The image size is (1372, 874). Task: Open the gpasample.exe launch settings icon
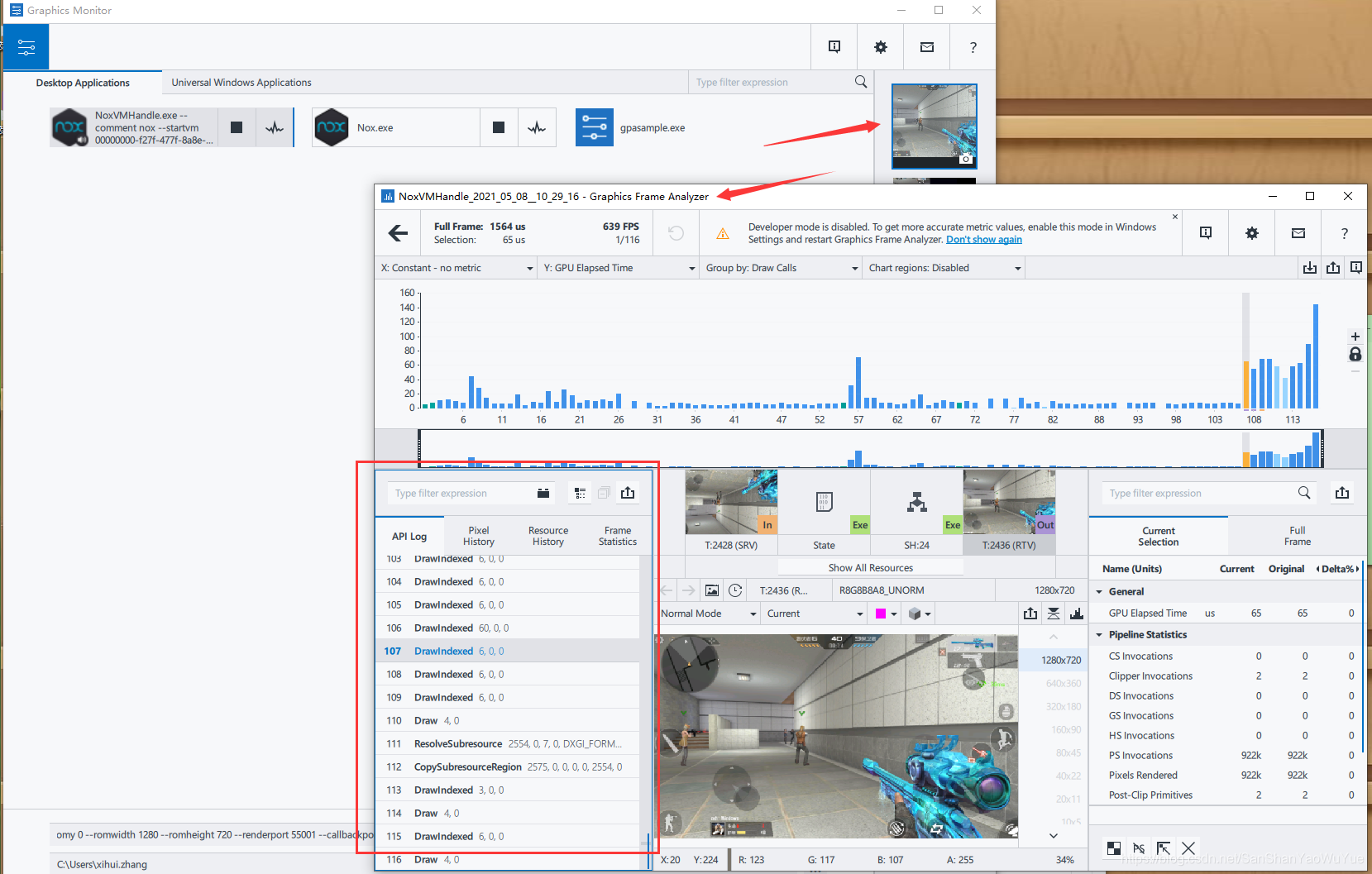[x=595, y=127]
